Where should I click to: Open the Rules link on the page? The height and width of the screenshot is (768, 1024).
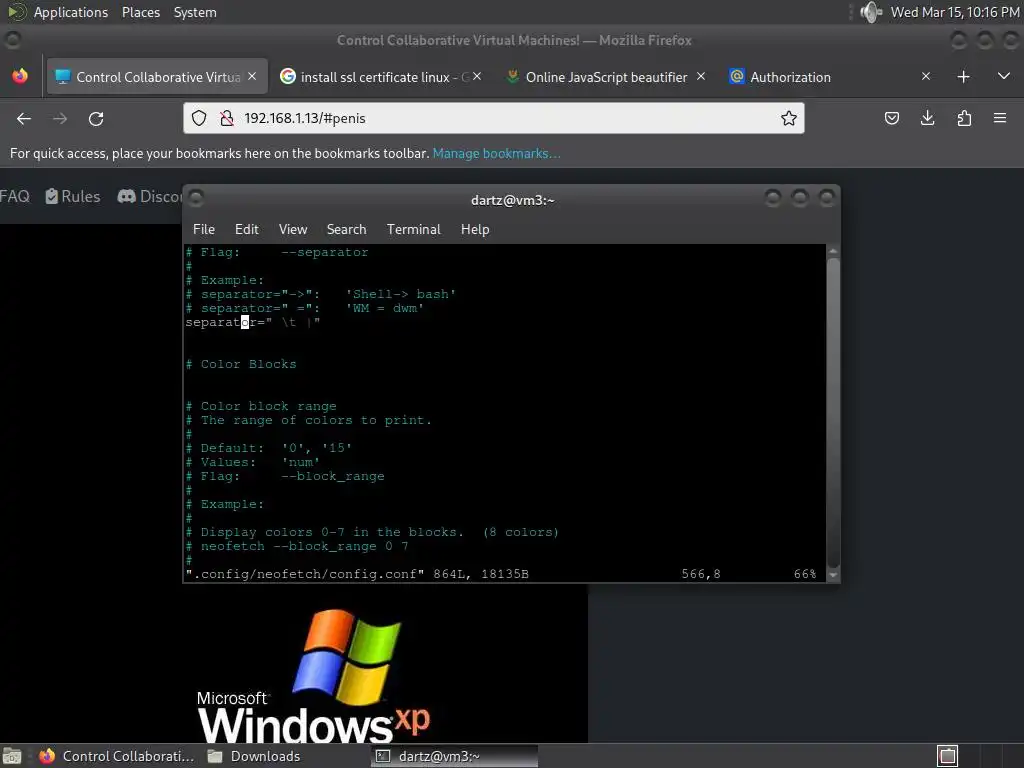pos(72,197)
